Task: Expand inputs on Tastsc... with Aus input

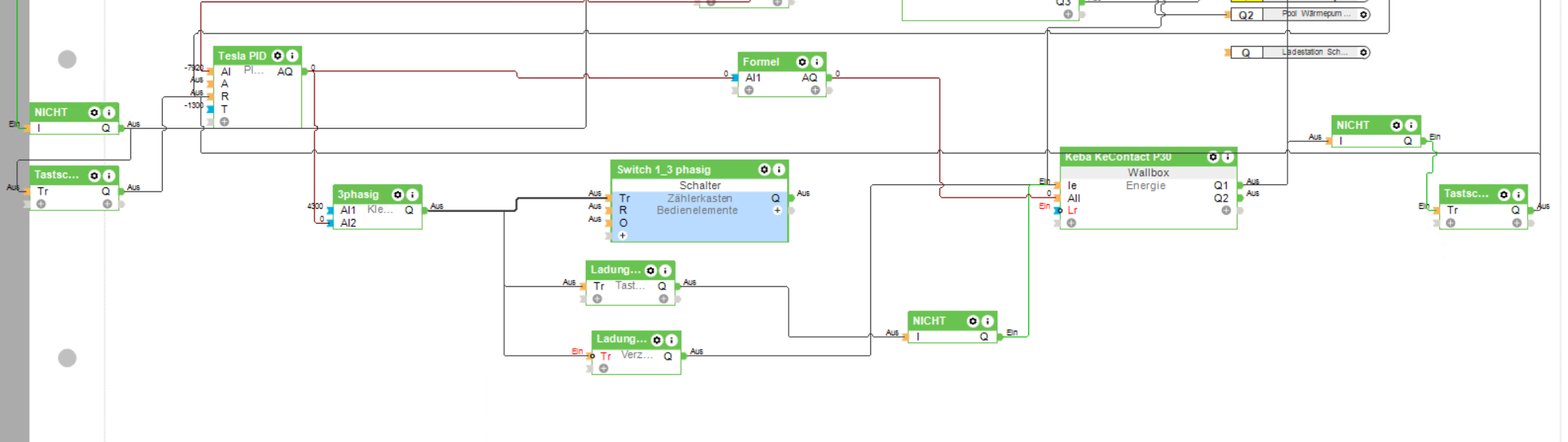Action: (41, 204)
